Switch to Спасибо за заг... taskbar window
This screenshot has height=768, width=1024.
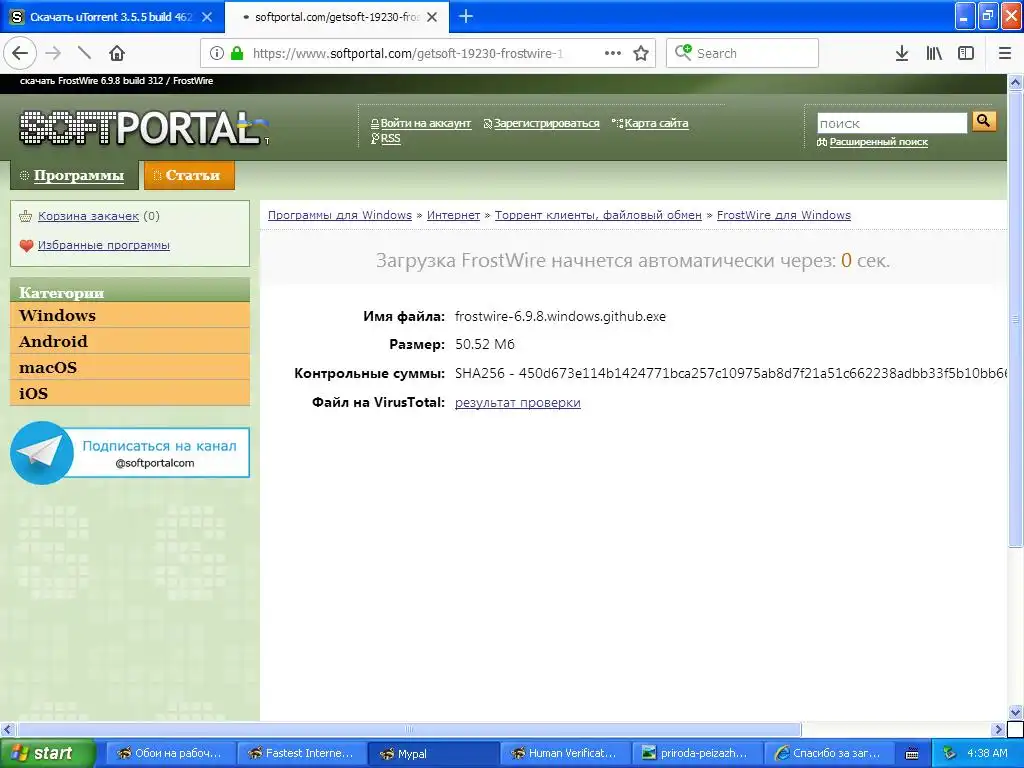pos(829,753)
